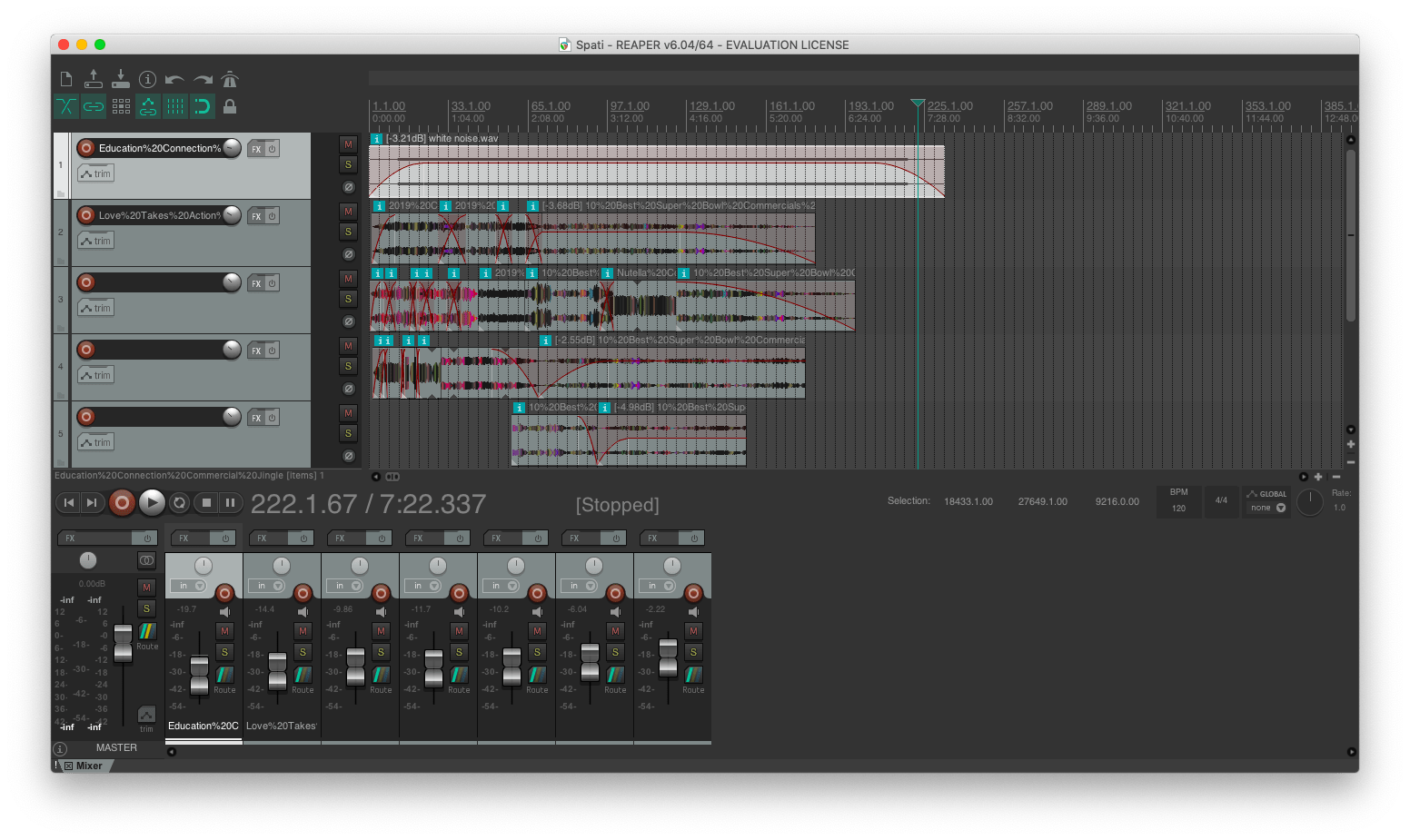The image size is (1410, 840).
Task: Open input dropdown on Education%20C mixer strip
Action: (x=189, y=586)
